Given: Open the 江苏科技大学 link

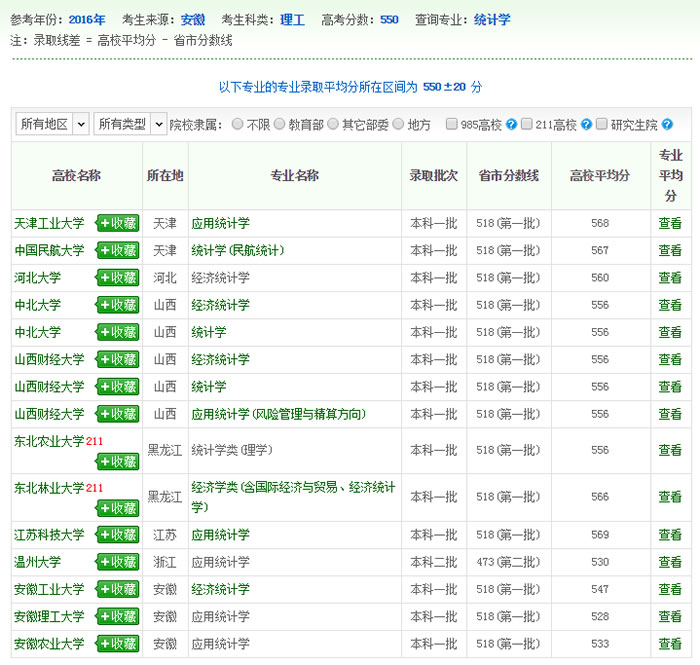Looking at the screenshot, I should (x=49, y=535).
